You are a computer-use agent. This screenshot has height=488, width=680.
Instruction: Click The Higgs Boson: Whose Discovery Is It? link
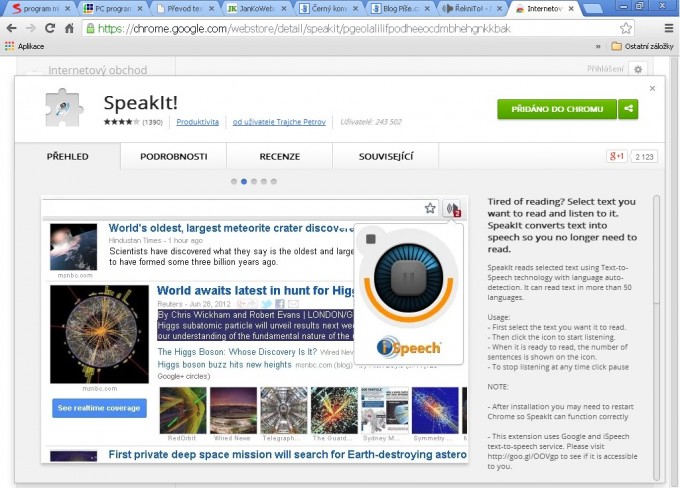237,352
